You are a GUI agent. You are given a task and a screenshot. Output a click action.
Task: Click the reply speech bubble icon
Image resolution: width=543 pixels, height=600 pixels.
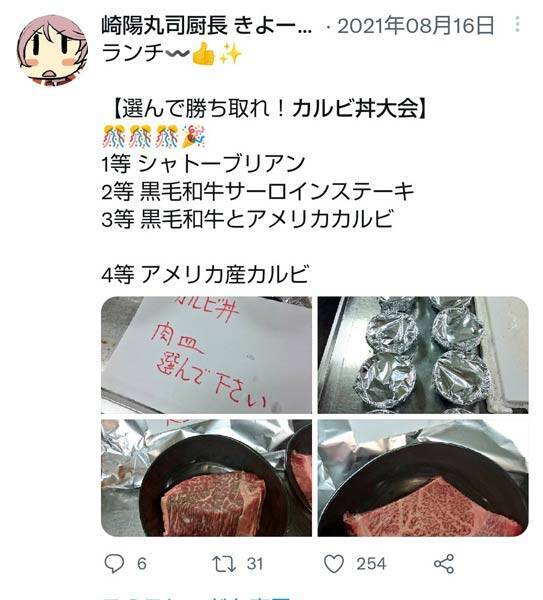pos(114,564)
